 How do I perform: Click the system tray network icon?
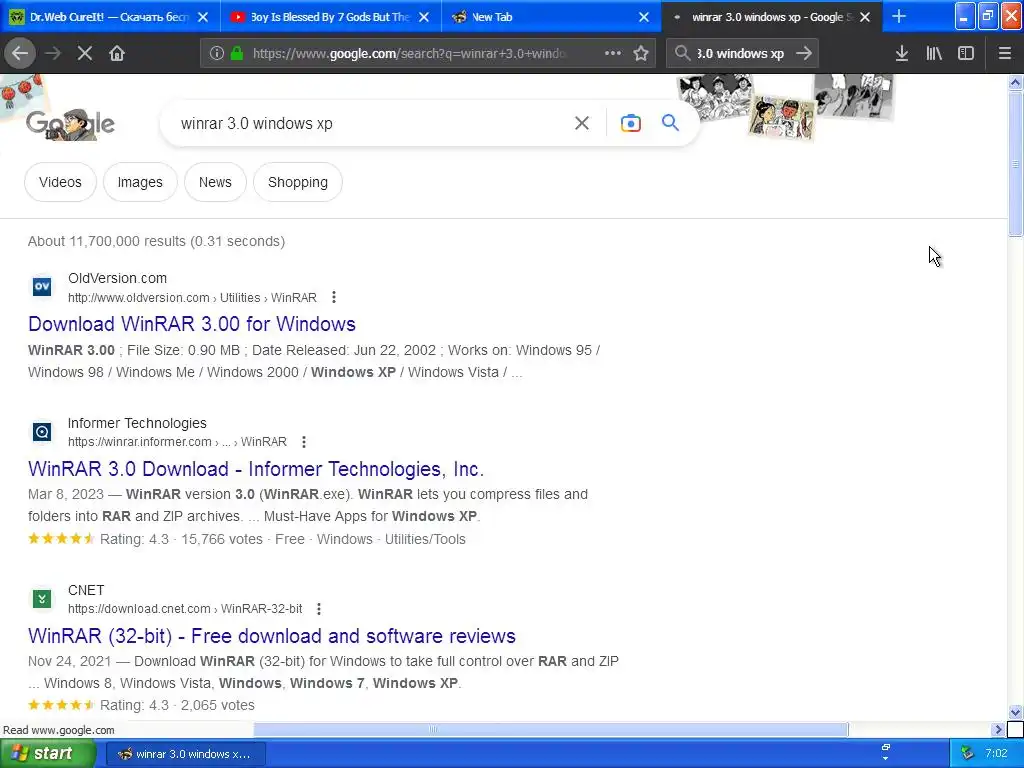point(968,754)
